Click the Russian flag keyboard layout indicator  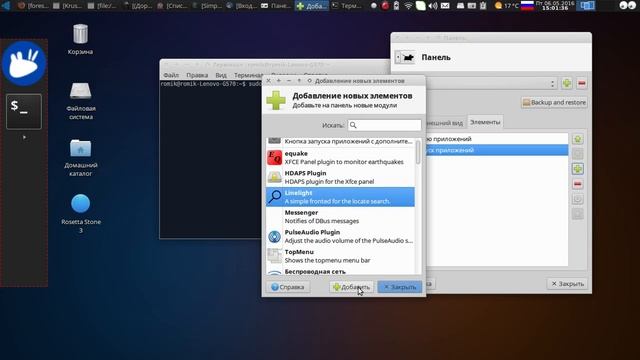tap(527, 6)
